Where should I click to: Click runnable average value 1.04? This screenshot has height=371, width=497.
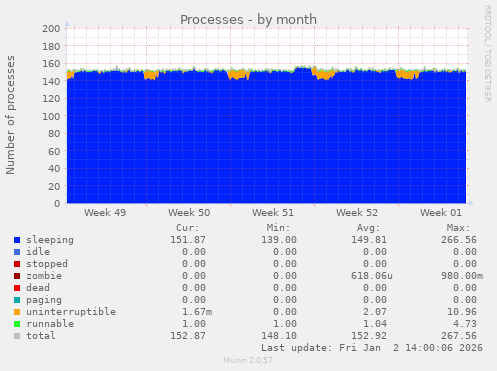[375, 324]
